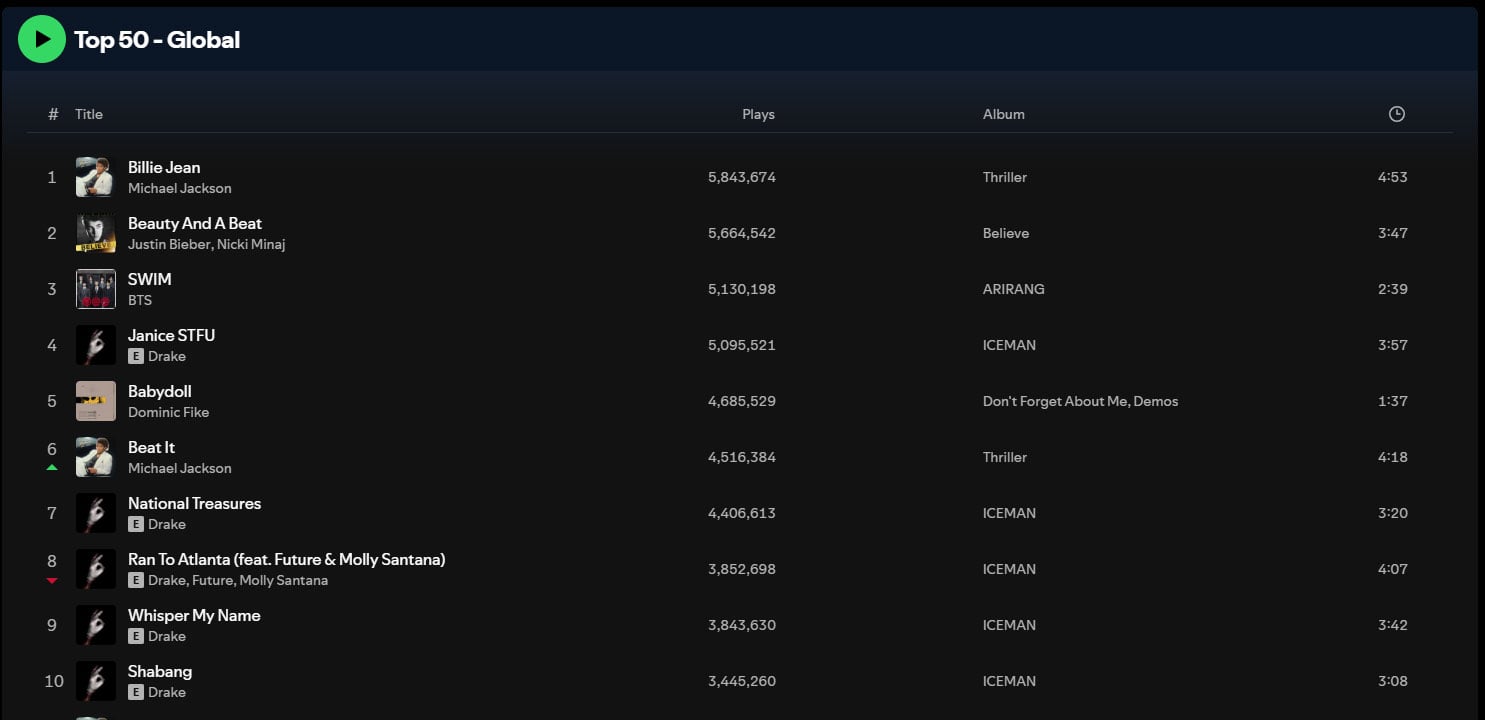This screenshot has width=1485, height=720.
Task: Click the 4:53 duration of Billie Jean
Action: pos(1393,177)
